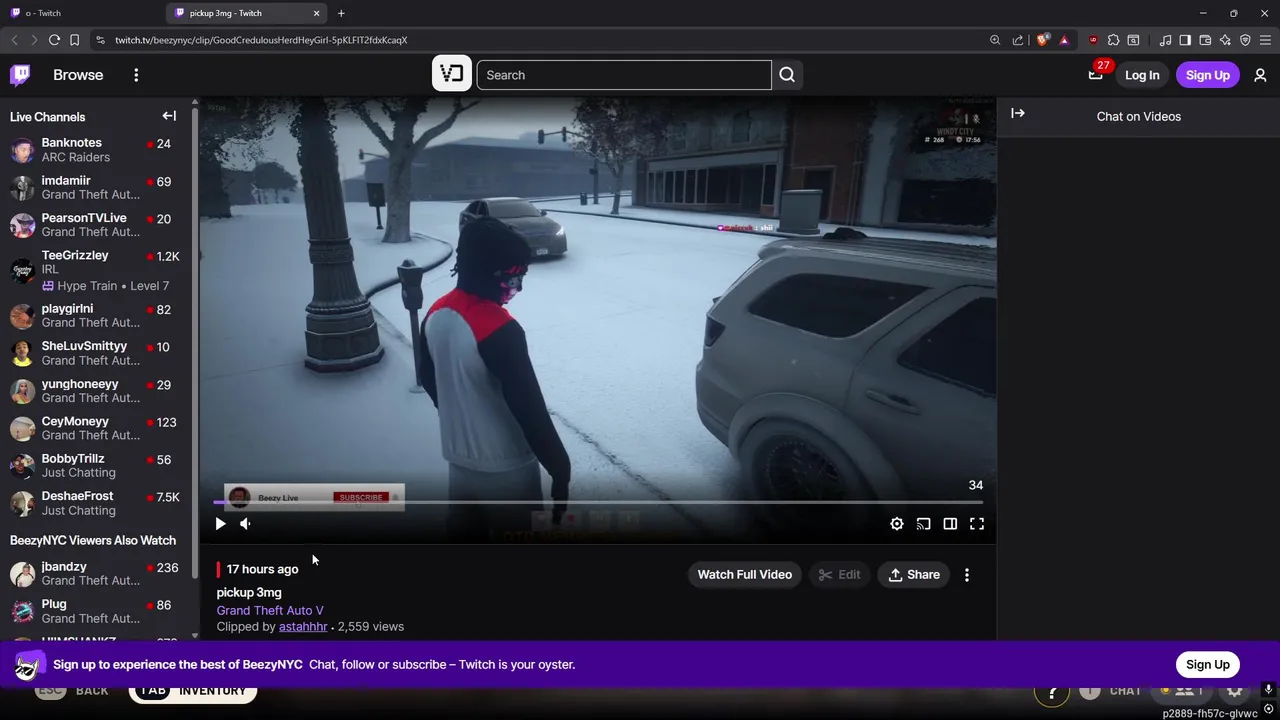Click Watch Full Video

745,574
